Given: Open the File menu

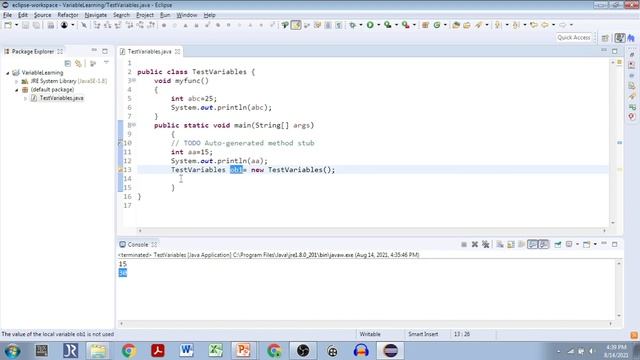Looking at the screenshot, I should [x=7, y=15].
